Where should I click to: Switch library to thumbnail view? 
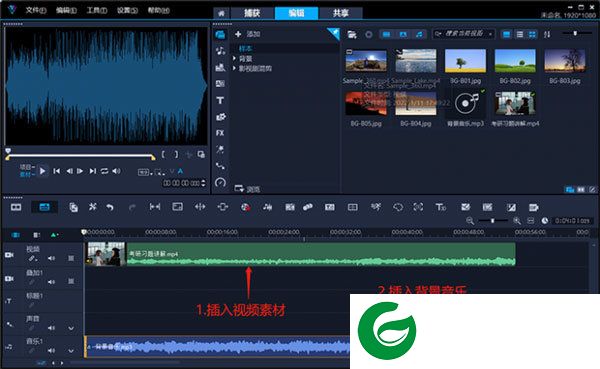click(532, 34)
